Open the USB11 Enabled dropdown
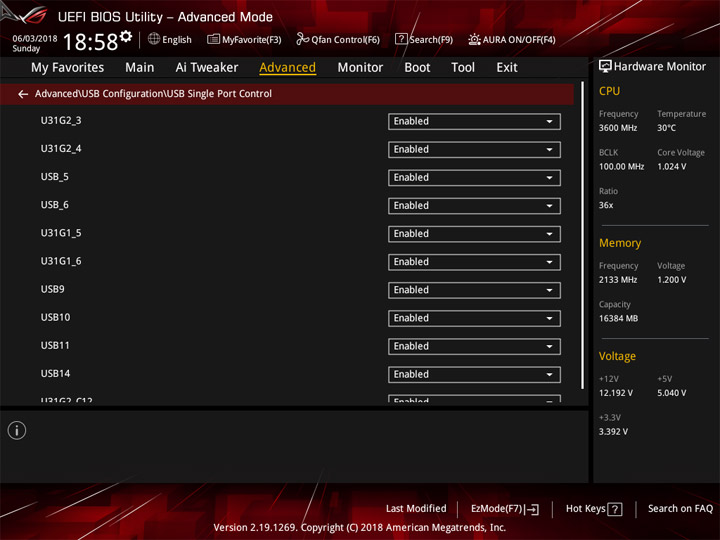720x540 pixels. 474,346
